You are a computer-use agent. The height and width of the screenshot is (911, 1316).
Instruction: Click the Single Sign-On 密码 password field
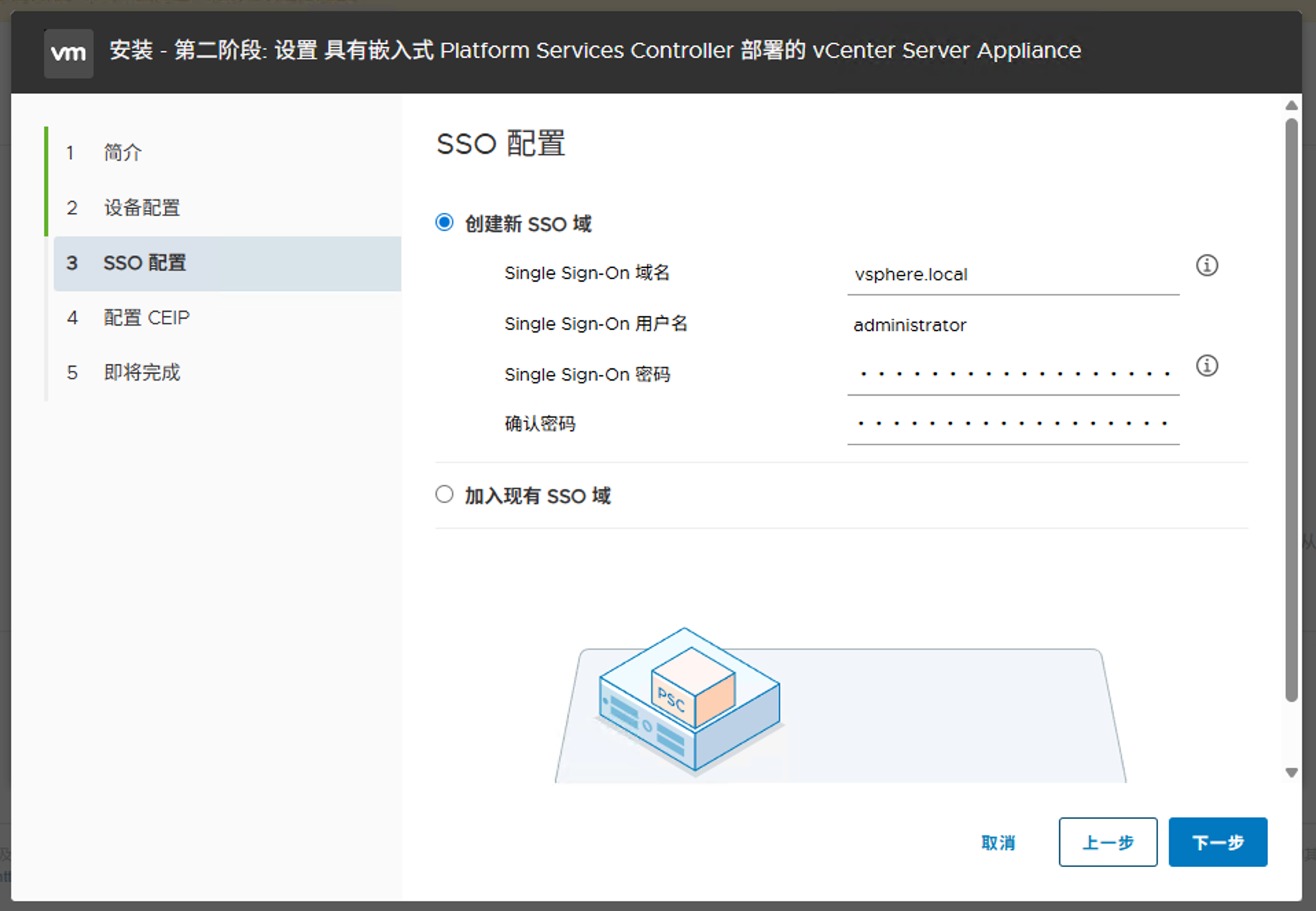point(1013,374)
